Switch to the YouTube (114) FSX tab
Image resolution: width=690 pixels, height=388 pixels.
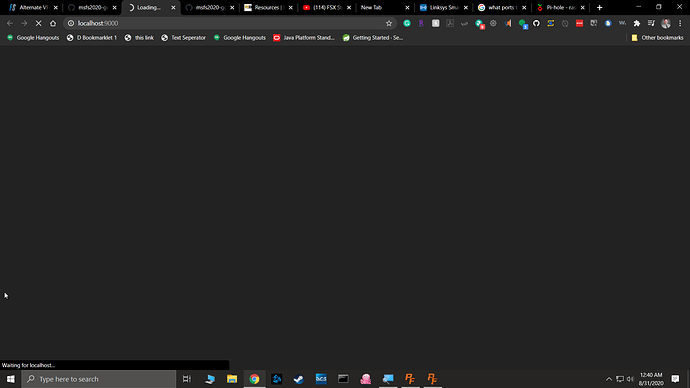pyautogui.click(x=326, y=7)
